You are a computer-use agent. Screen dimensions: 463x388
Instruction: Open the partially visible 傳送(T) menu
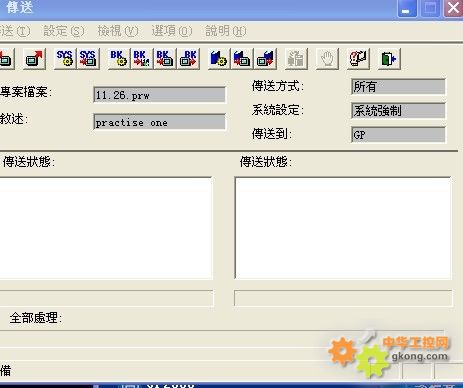(x=15, y=31)
